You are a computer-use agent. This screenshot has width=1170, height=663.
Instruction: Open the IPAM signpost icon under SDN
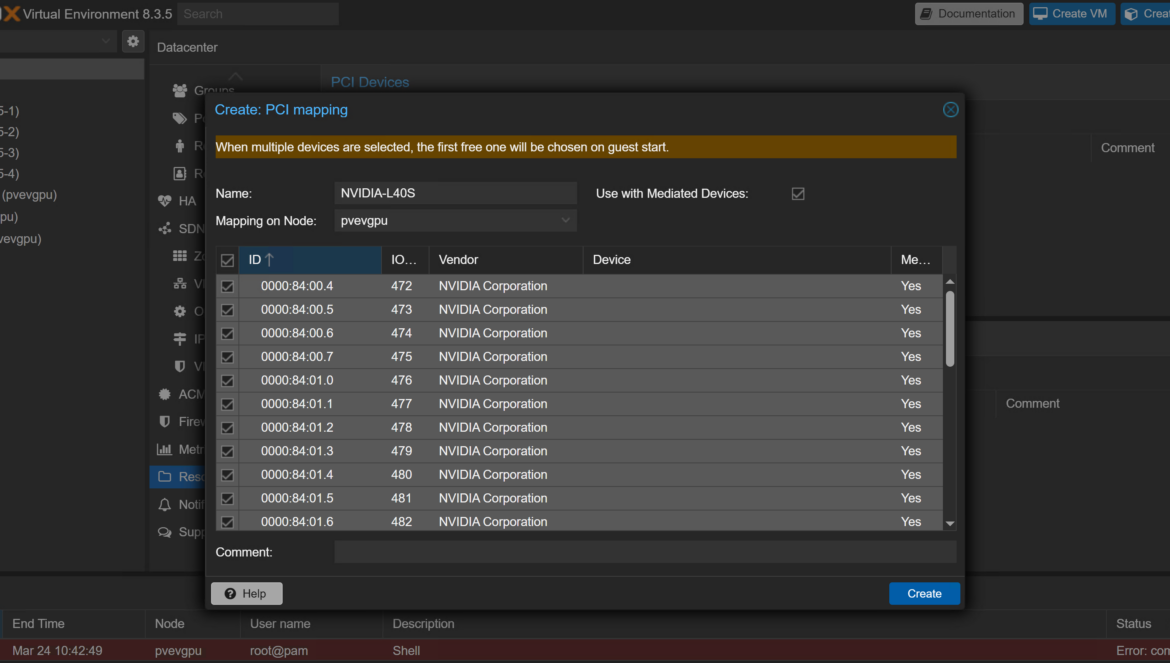(x=180, y=339)
